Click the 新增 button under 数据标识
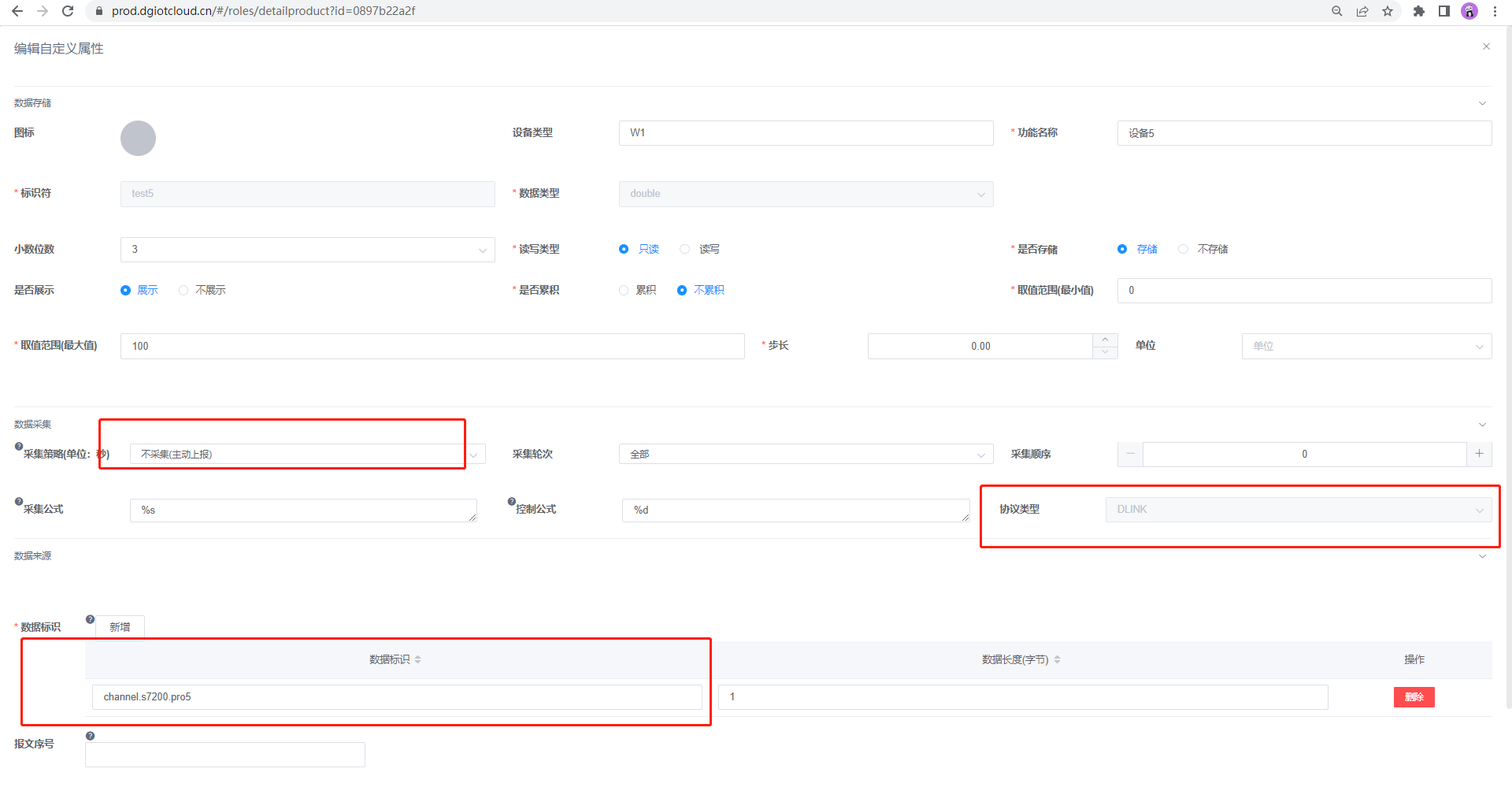Viewport: 1512px width, 787px height. click(120, 626)
